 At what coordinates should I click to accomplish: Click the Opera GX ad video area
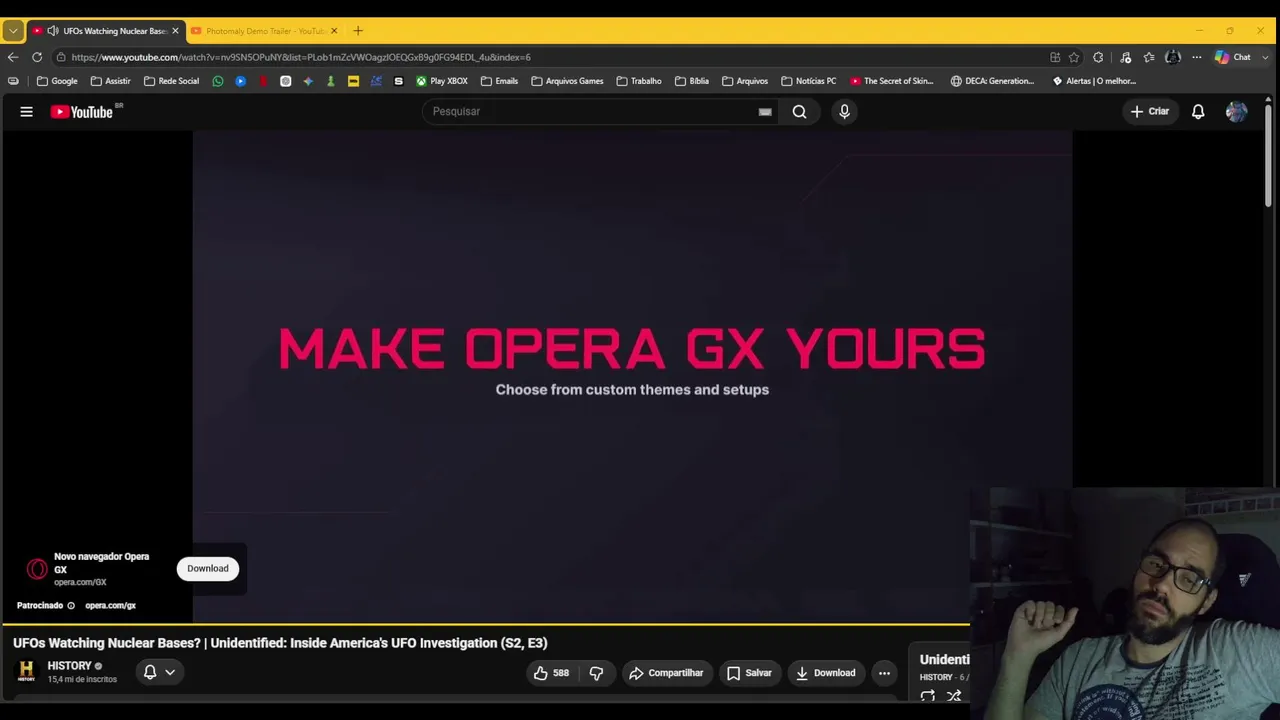[632, 378]
